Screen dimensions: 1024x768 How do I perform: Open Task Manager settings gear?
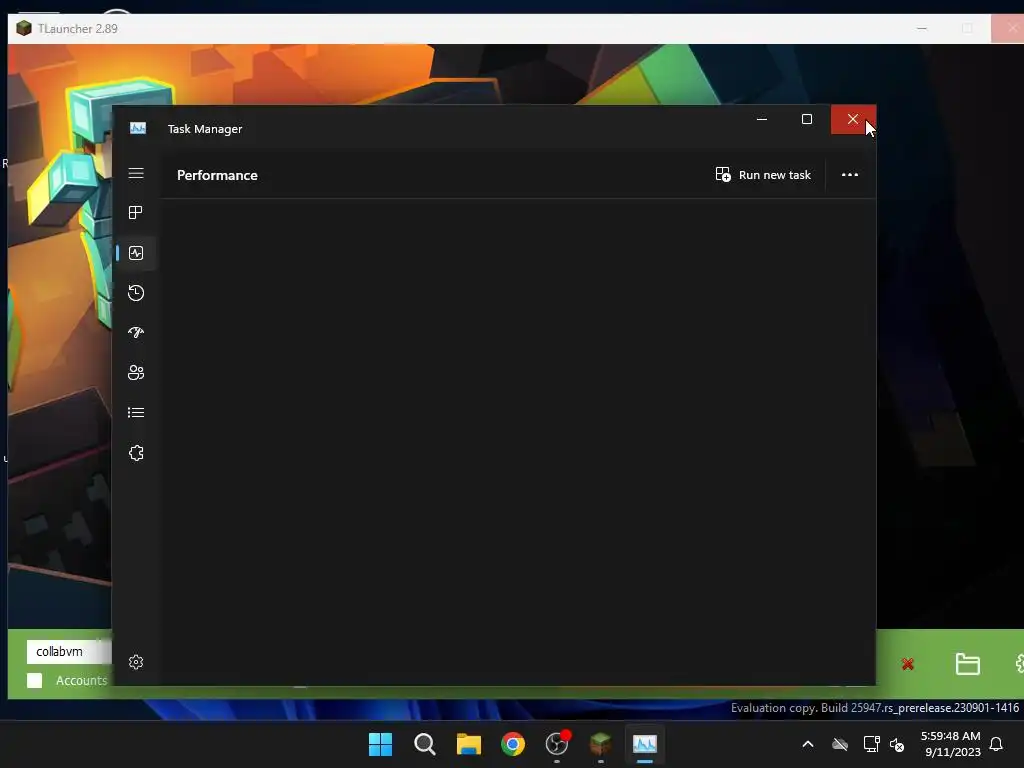[x=136, y=662]
